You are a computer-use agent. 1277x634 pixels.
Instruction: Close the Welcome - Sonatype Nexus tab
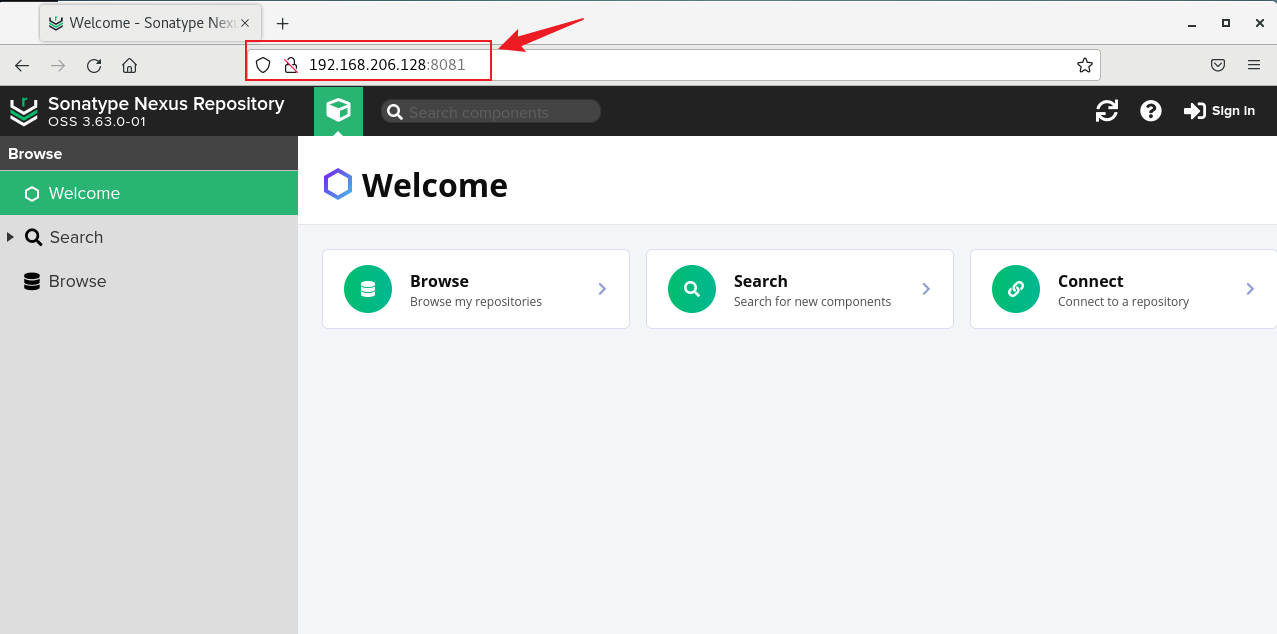245,22
